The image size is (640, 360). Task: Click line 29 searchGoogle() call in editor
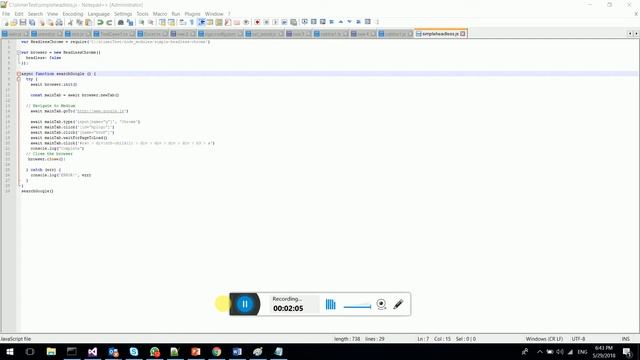(37, 191)
